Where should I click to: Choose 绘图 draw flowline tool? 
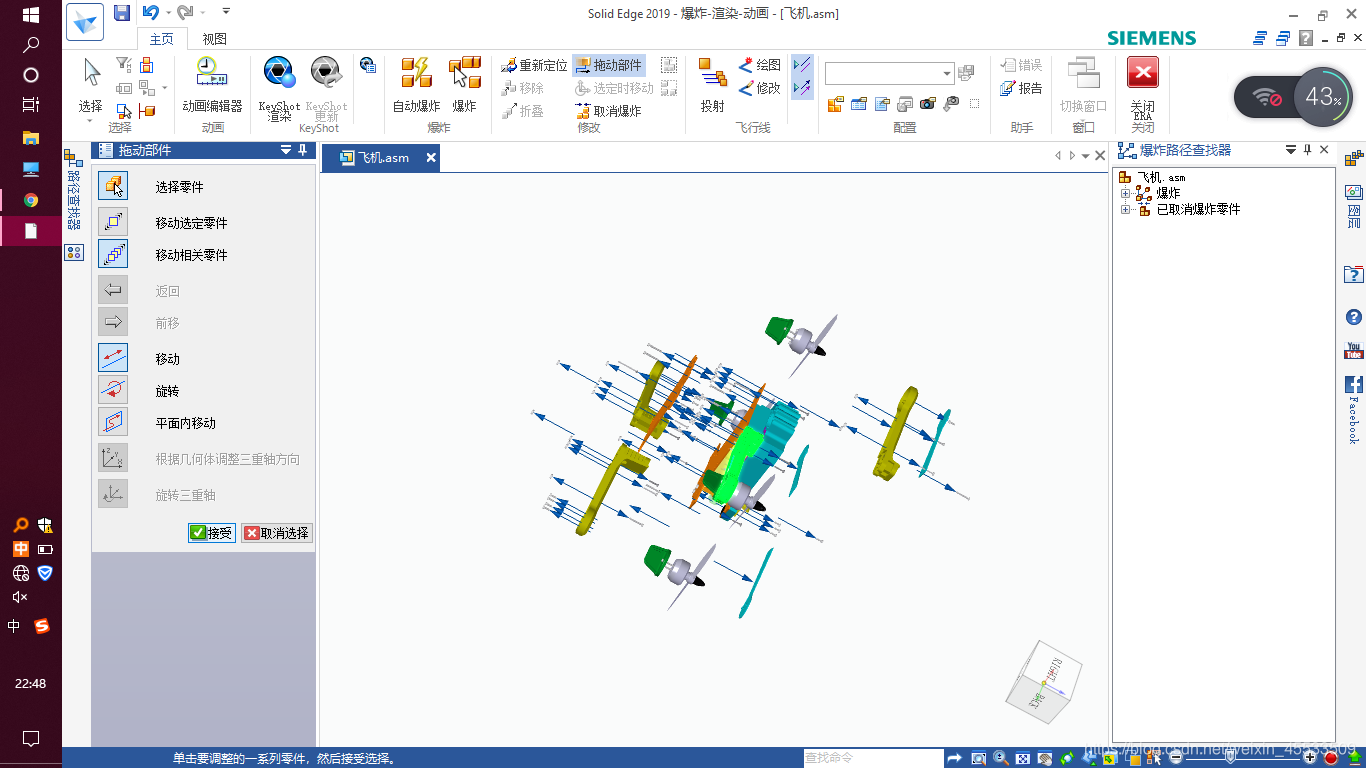point(760,65)
